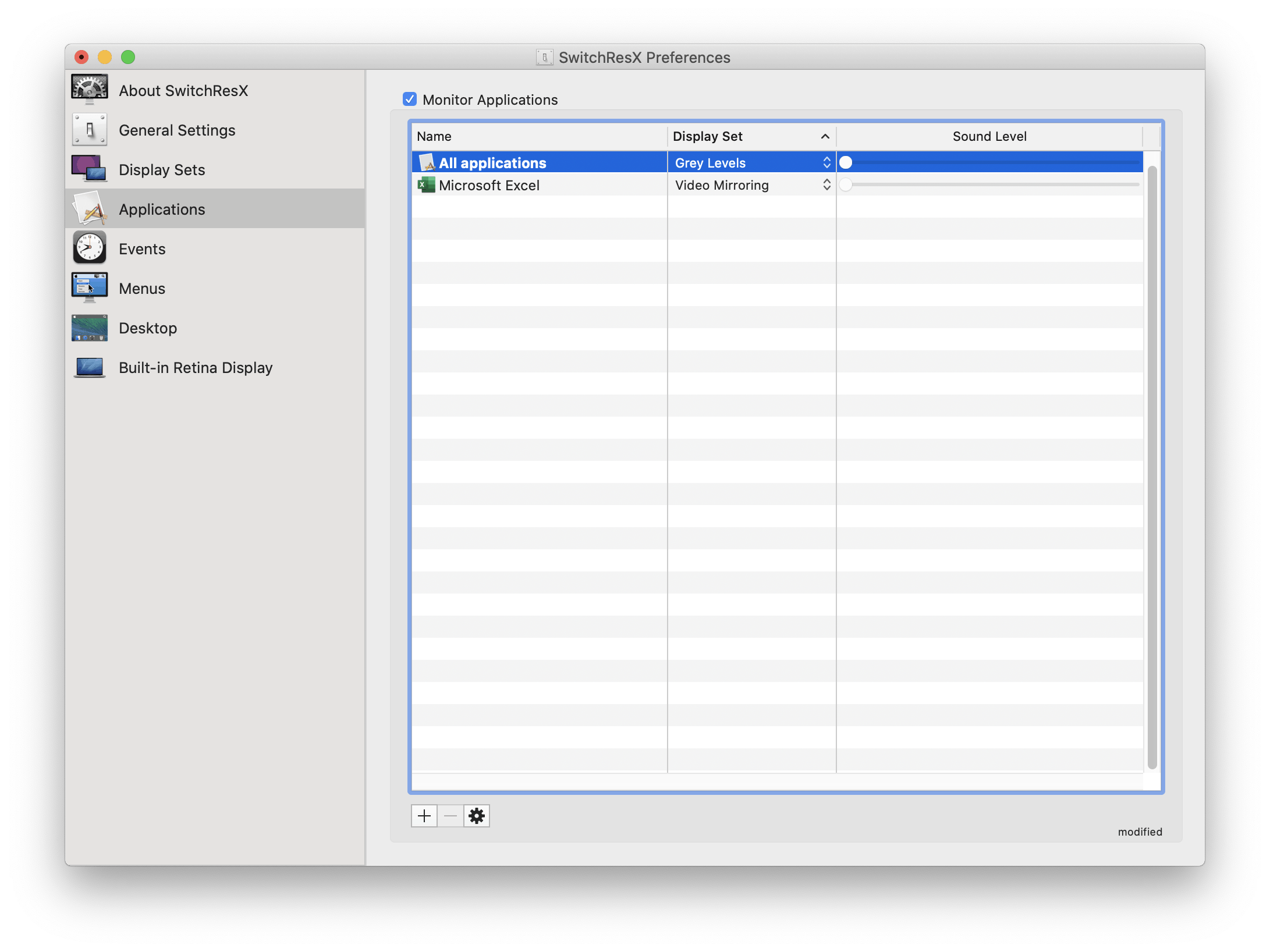
Task: Click the General Settings switch icon
Action: click(89, 129)
